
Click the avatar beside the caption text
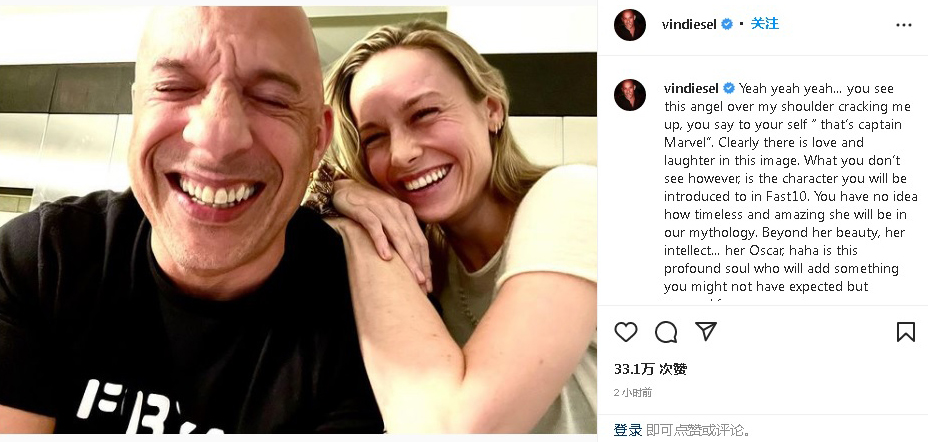[630, 95]
